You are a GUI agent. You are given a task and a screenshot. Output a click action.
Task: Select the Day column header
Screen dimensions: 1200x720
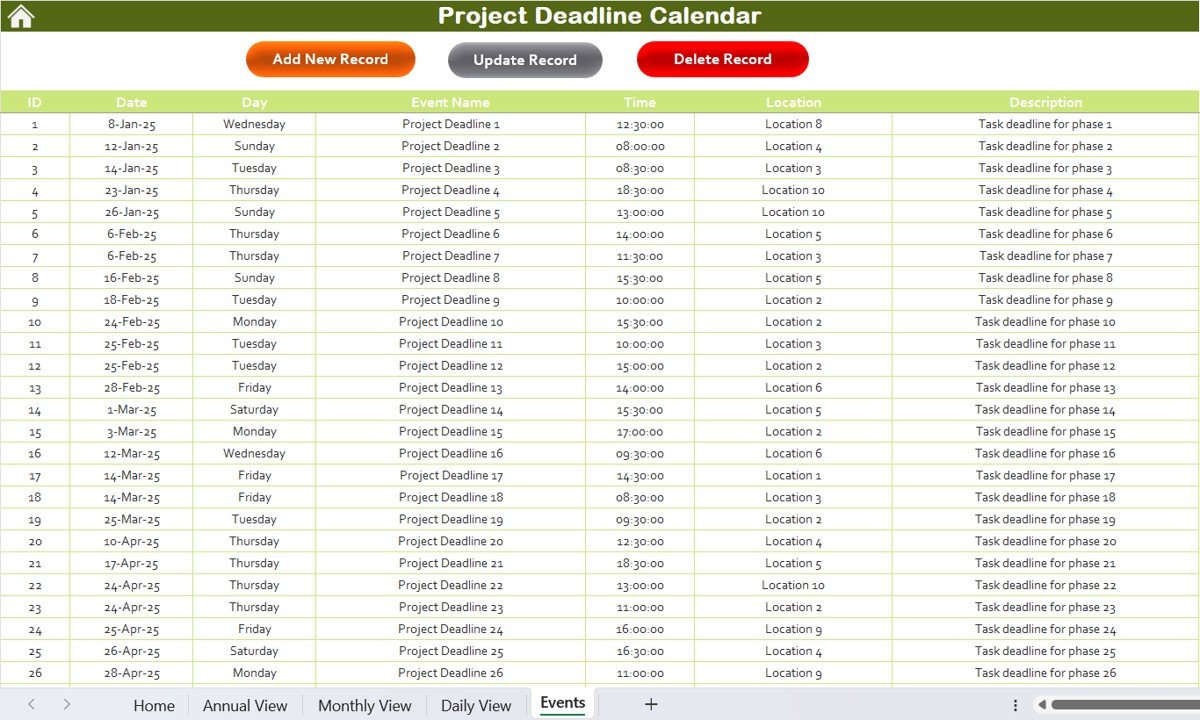(254, 102)
